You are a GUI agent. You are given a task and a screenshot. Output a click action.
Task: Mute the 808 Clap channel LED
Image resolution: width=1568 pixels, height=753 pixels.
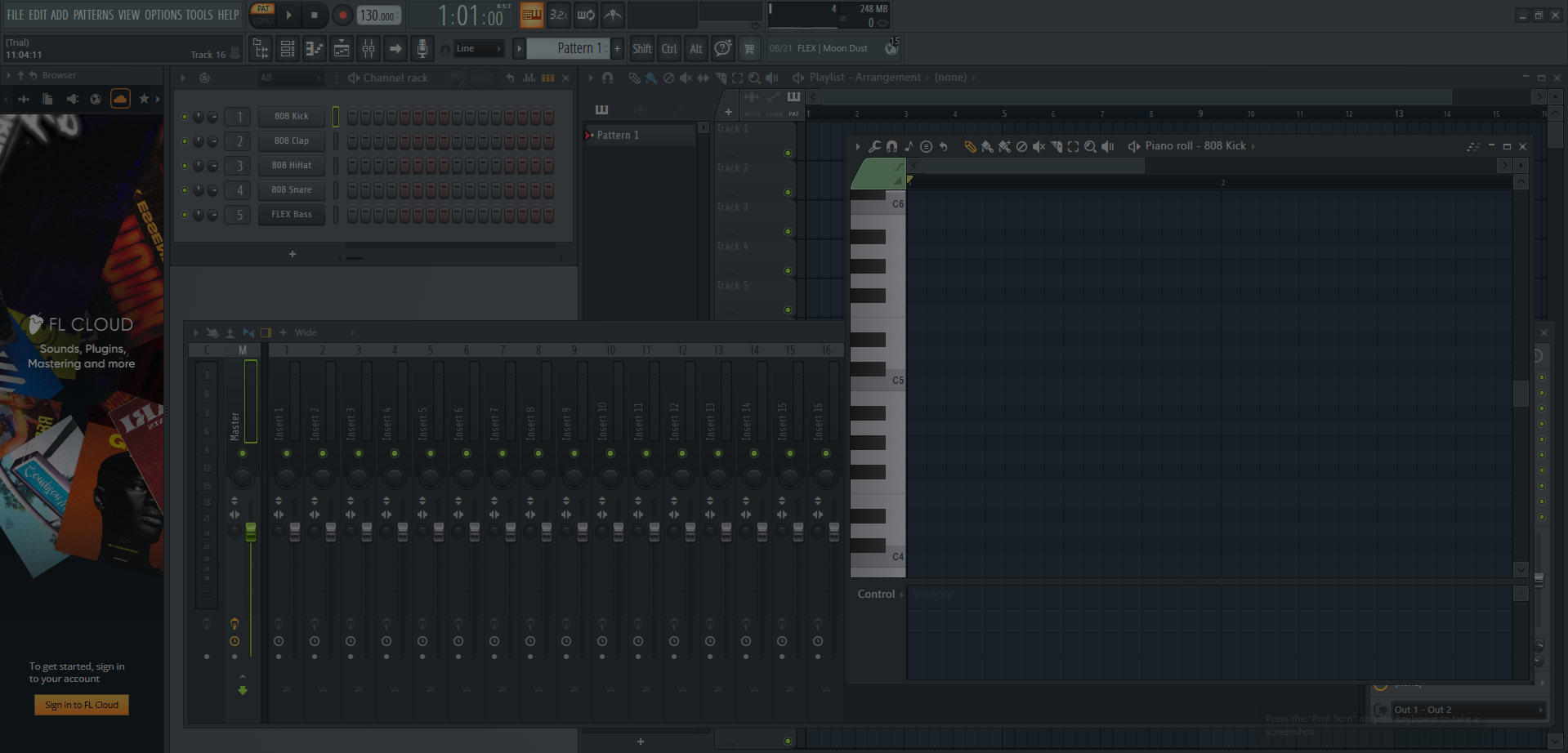coord(185,141)
